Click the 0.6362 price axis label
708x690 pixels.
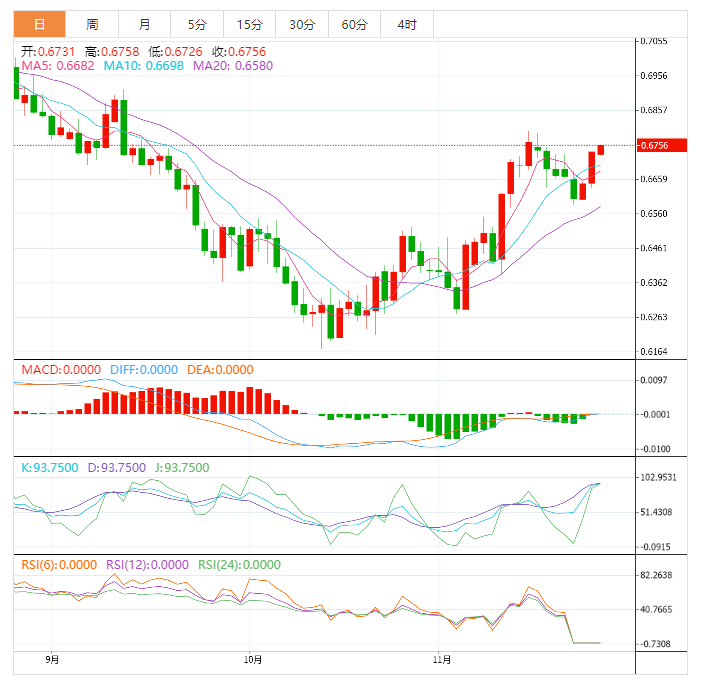(x=653, y=283)
